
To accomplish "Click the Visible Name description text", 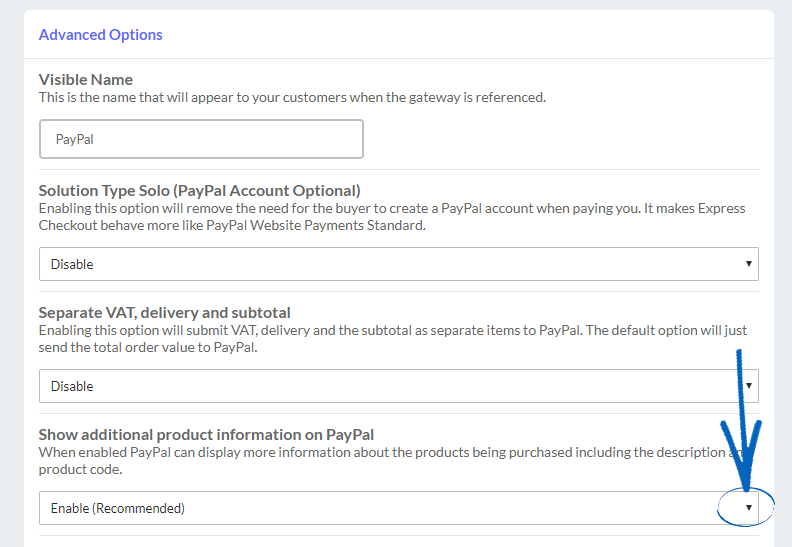I will (292, 97).
